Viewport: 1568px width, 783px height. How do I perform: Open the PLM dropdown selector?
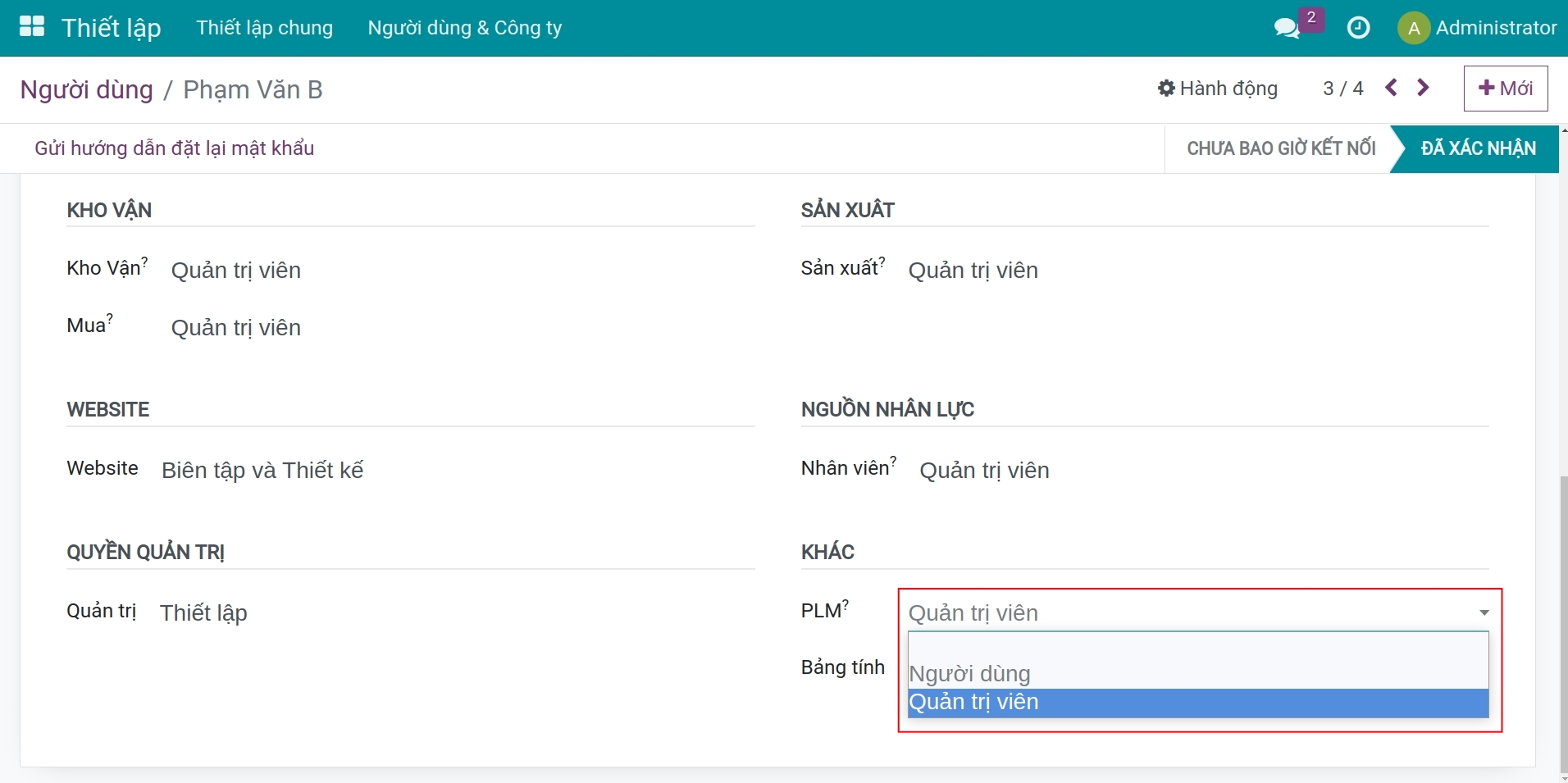[1198, 612]
